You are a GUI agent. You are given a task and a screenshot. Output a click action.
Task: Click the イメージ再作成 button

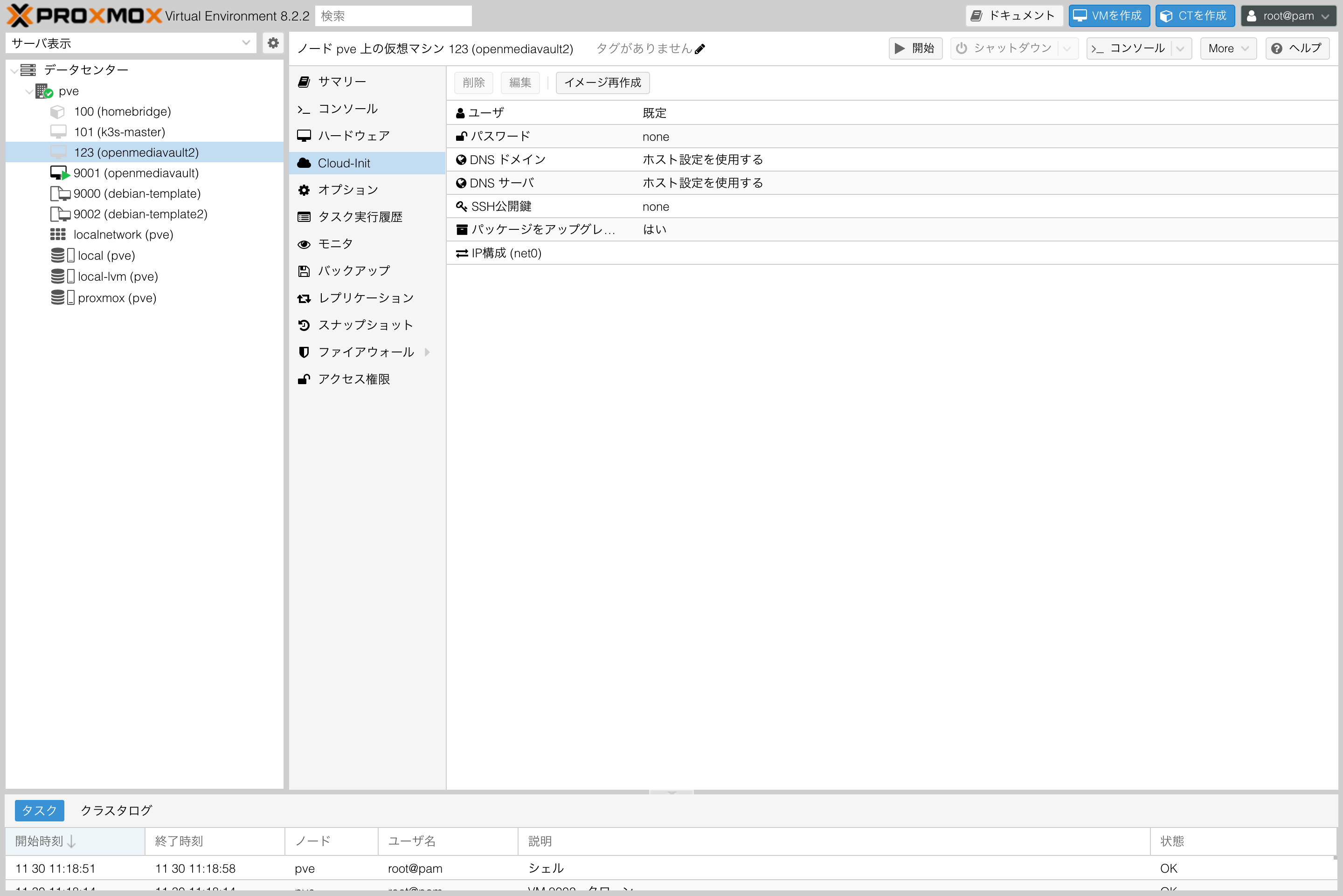click(x=602, y=83)
